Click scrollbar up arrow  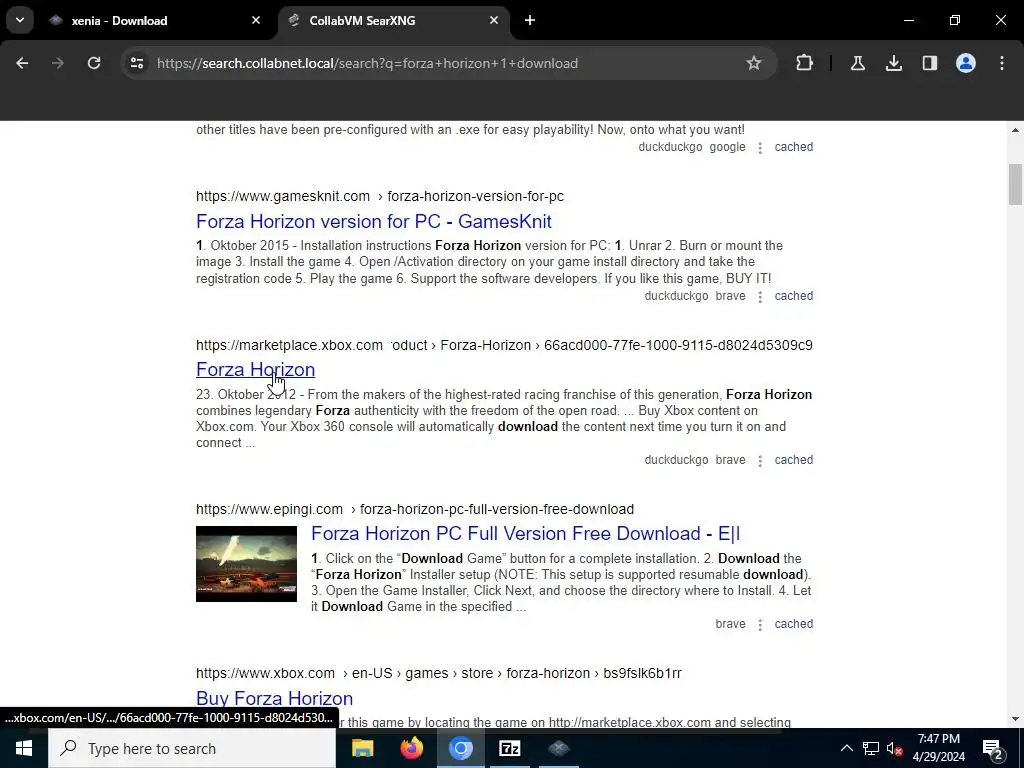(x=1015, y=130)
